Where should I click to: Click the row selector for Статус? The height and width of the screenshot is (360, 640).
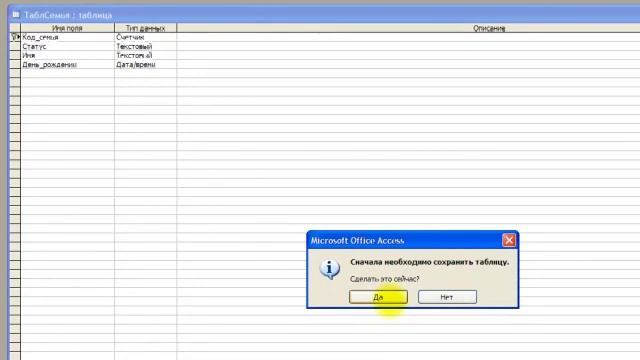15,46
